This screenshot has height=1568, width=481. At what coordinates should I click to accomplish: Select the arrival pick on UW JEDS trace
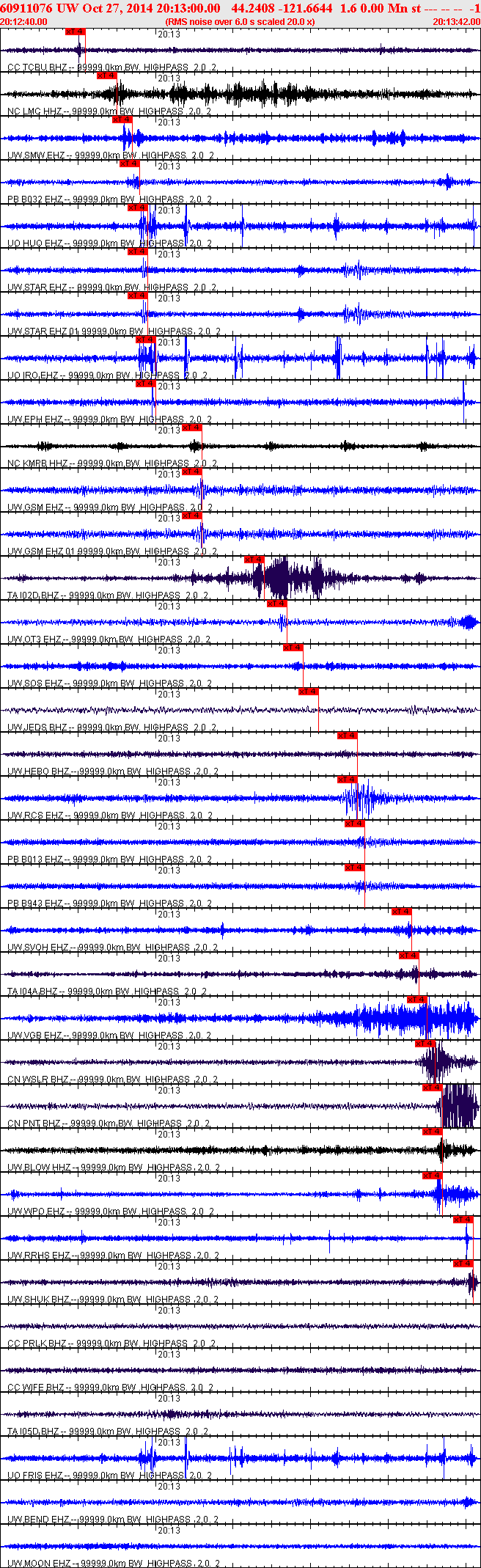(x=308, y=692)
